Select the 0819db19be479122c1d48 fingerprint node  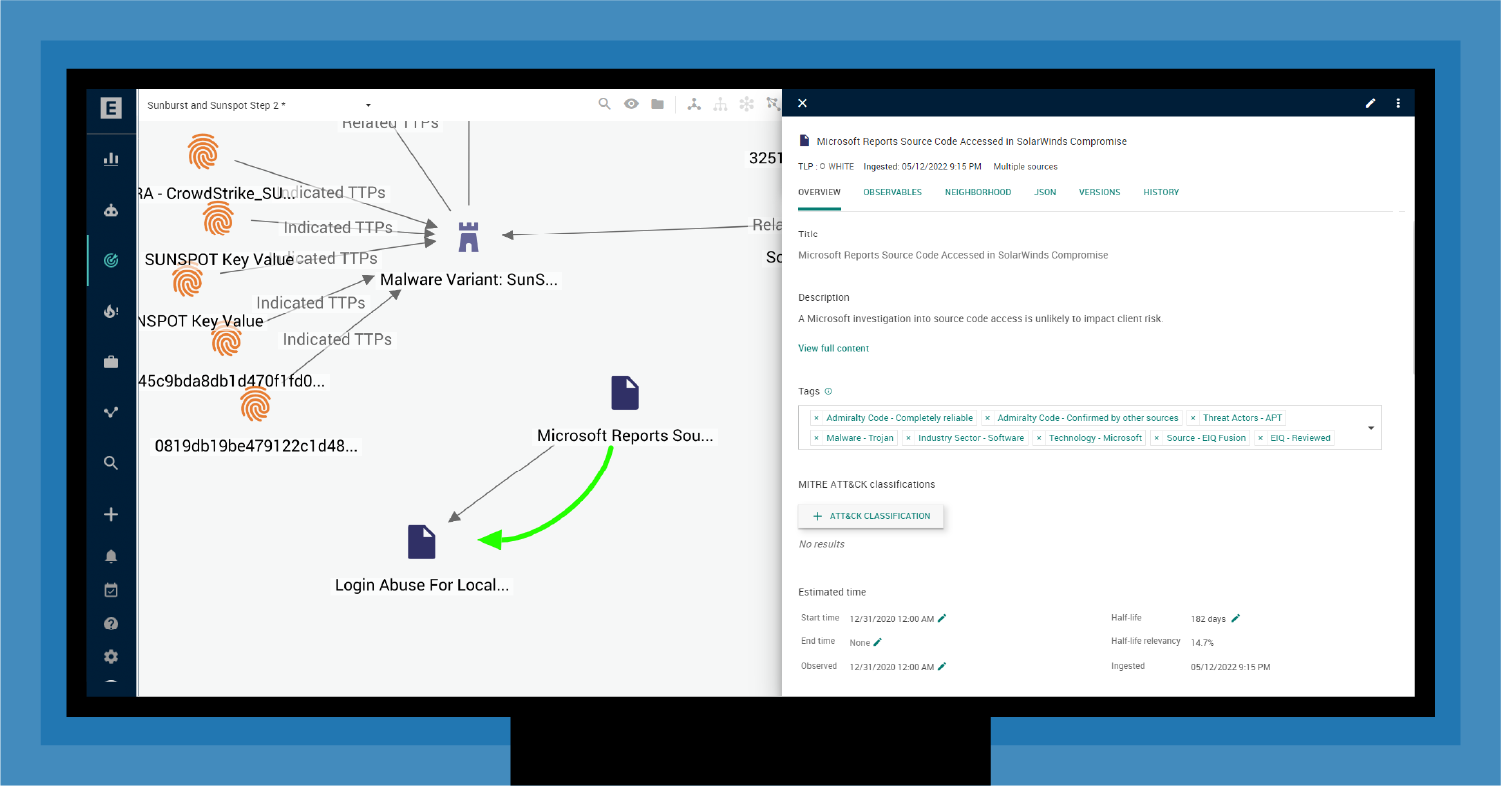tap(256, 405)
